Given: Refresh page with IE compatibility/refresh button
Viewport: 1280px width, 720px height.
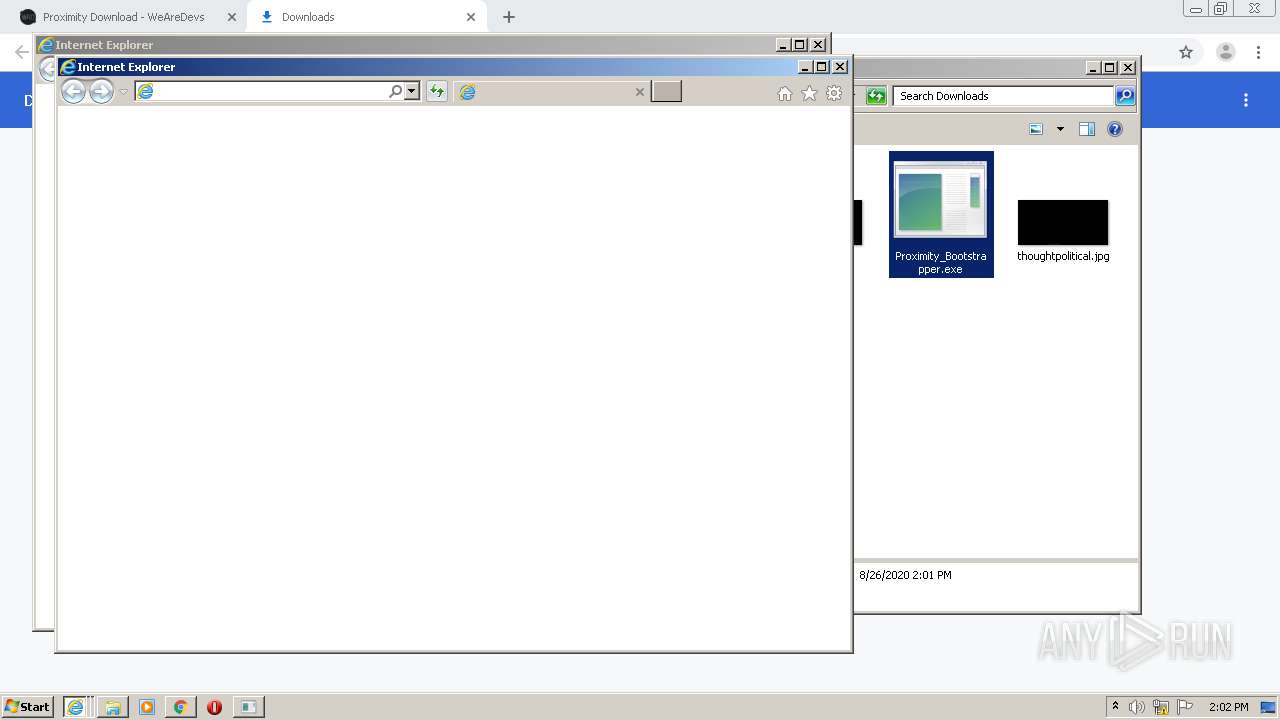Looking at the screenshot, I should 436,92.
